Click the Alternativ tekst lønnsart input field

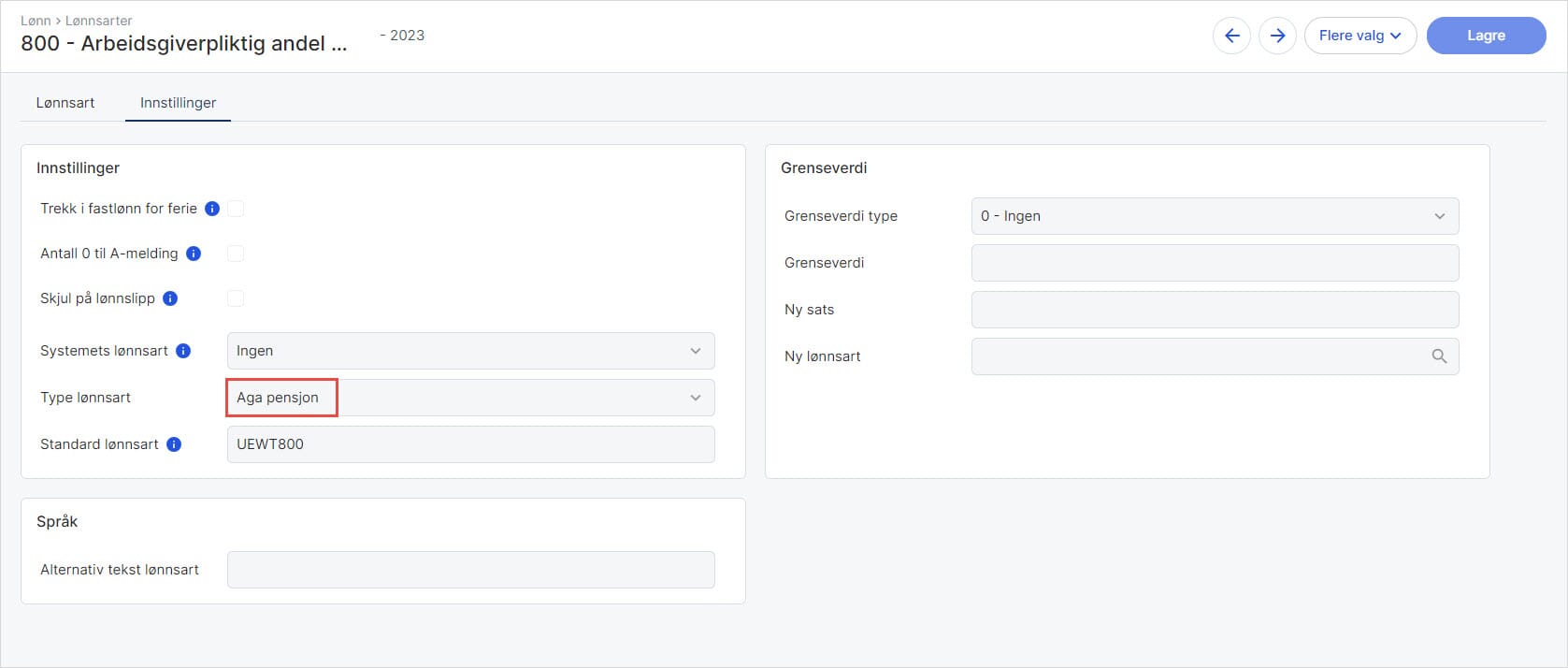click(x=470, y=570)
